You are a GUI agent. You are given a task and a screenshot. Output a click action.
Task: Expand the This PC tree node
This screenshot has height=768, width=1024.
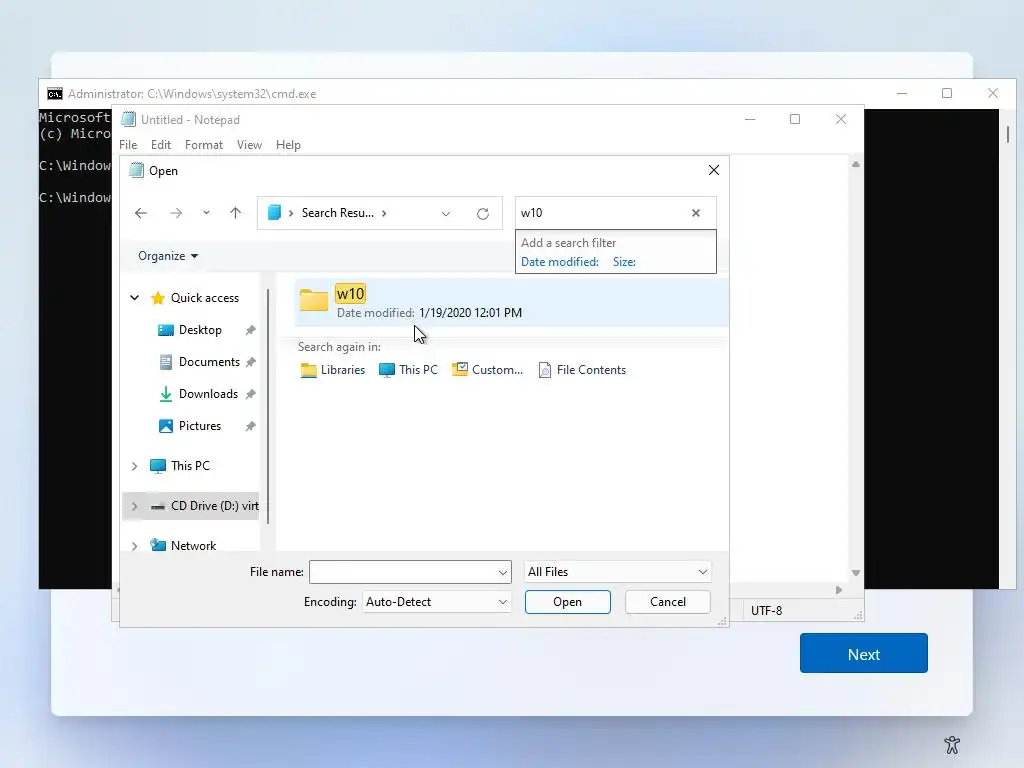(135, 466)
